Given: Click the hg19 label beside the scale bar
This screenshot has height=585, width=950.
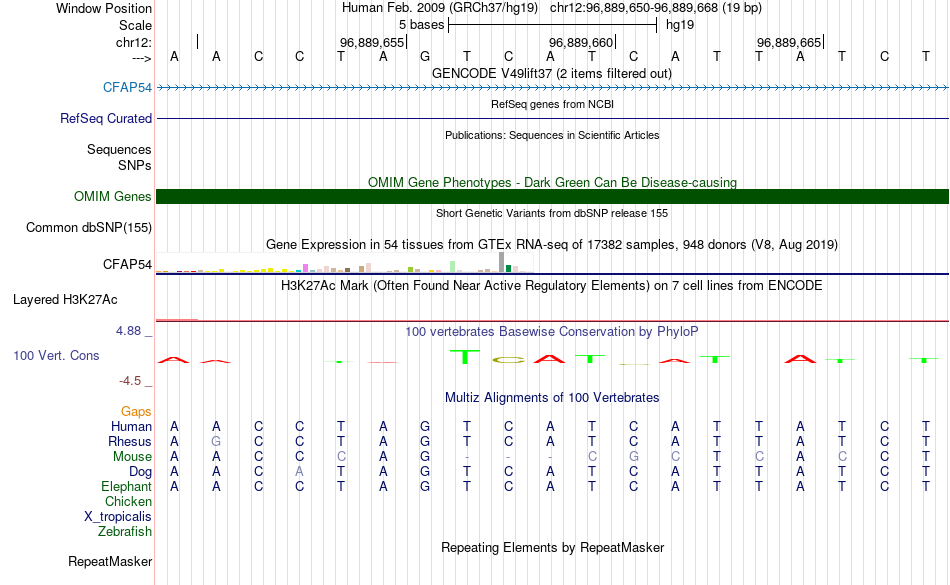Looking at the screenshot, I should tap(680, 25).
